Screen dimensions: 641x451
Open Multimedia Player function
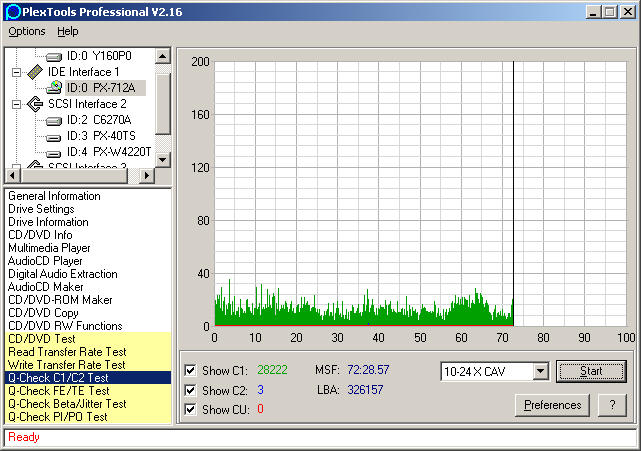click(49, 248)
